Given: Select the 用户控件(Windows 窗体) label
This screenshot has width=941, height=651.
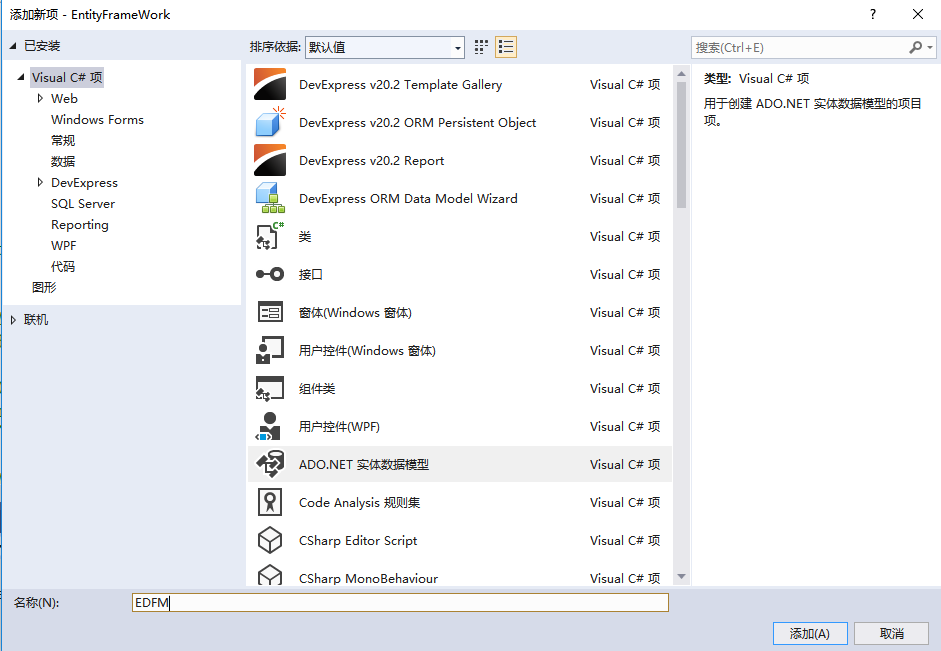Looking at the screenshot, I should (367, 350).
